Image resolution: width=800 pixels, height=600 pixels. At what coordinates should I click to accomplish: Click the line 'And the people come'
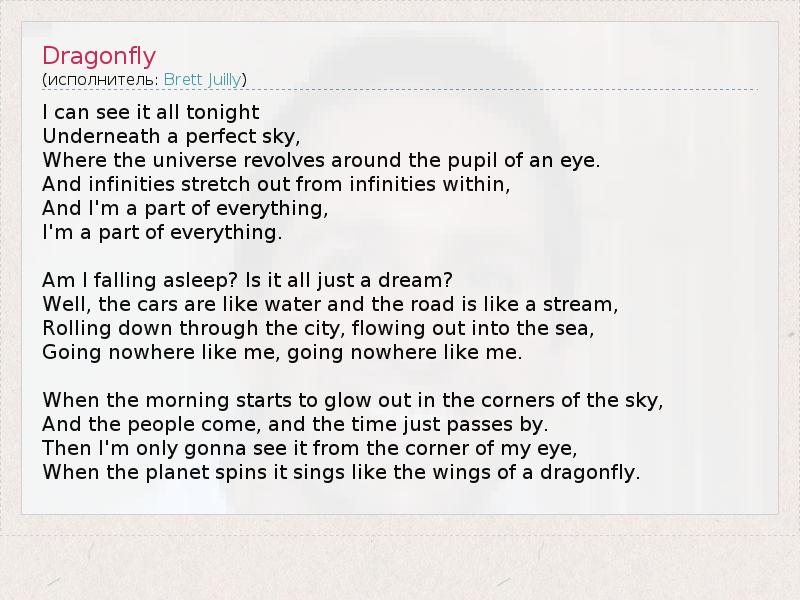tap(295, 424)
